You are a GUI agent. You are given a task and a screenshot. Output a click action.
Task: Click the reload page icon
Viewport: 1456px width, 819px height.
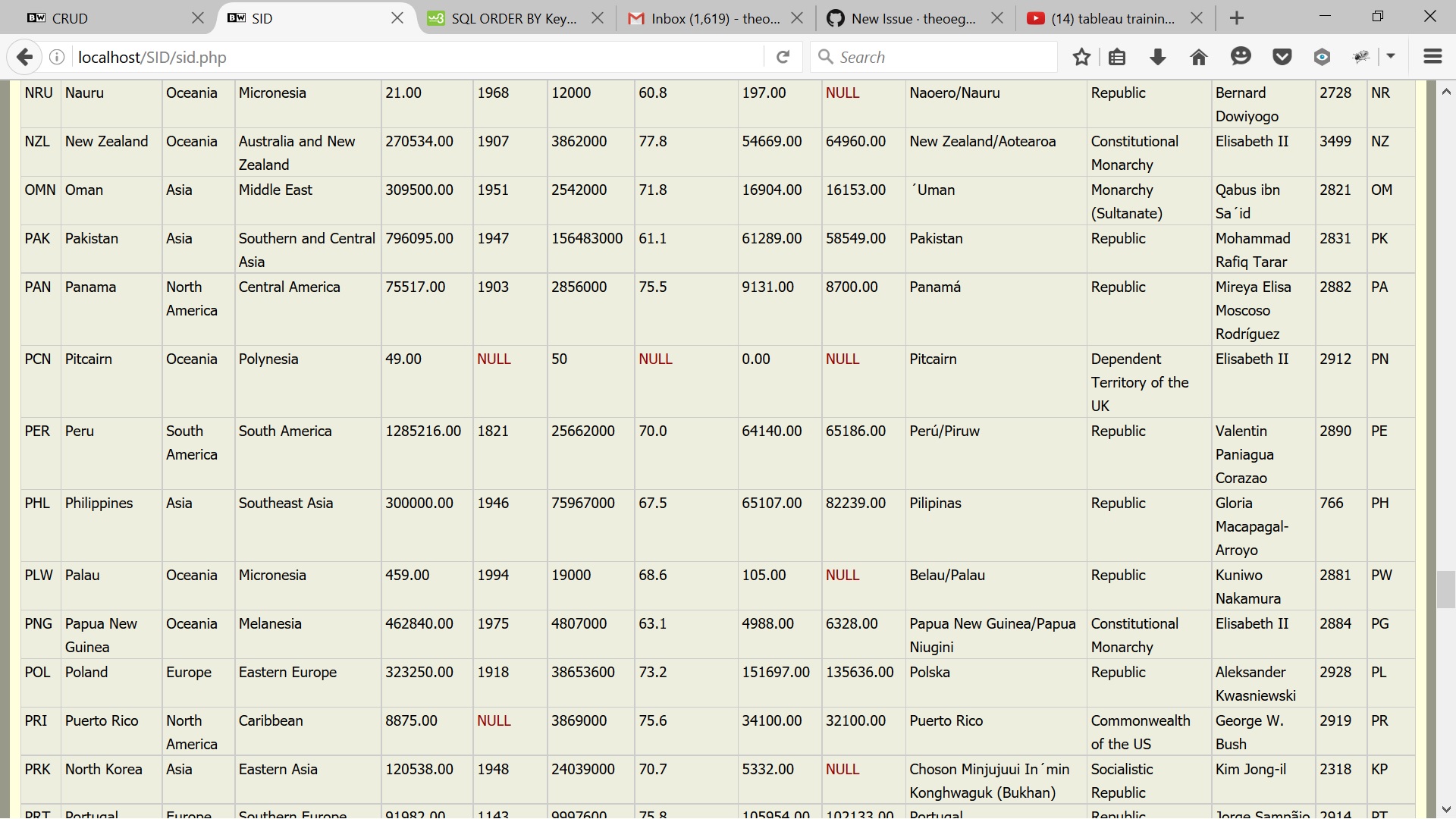click(783, 57)
